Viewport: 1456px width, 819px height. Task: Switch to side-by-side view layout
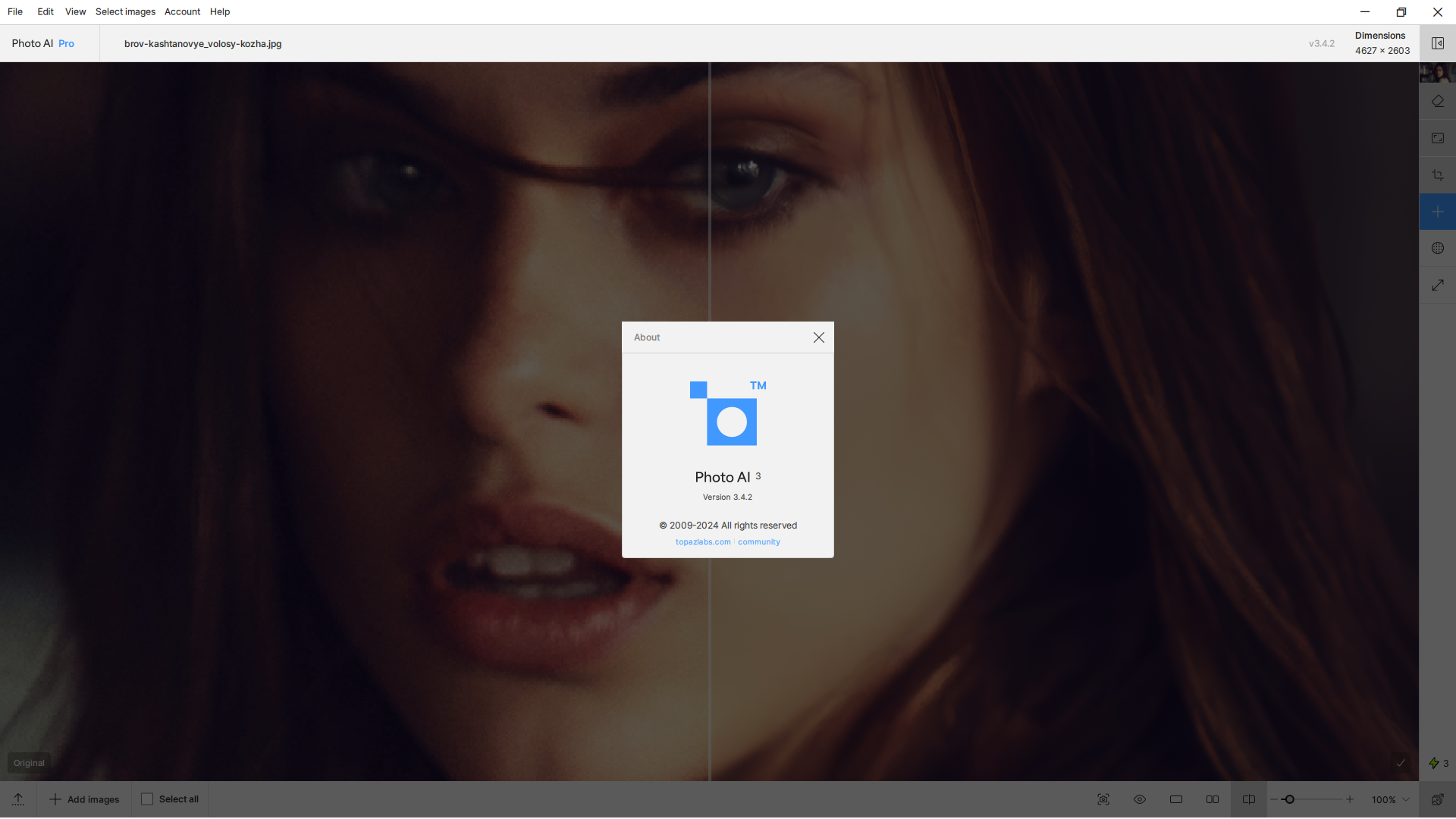(1213, 799)
